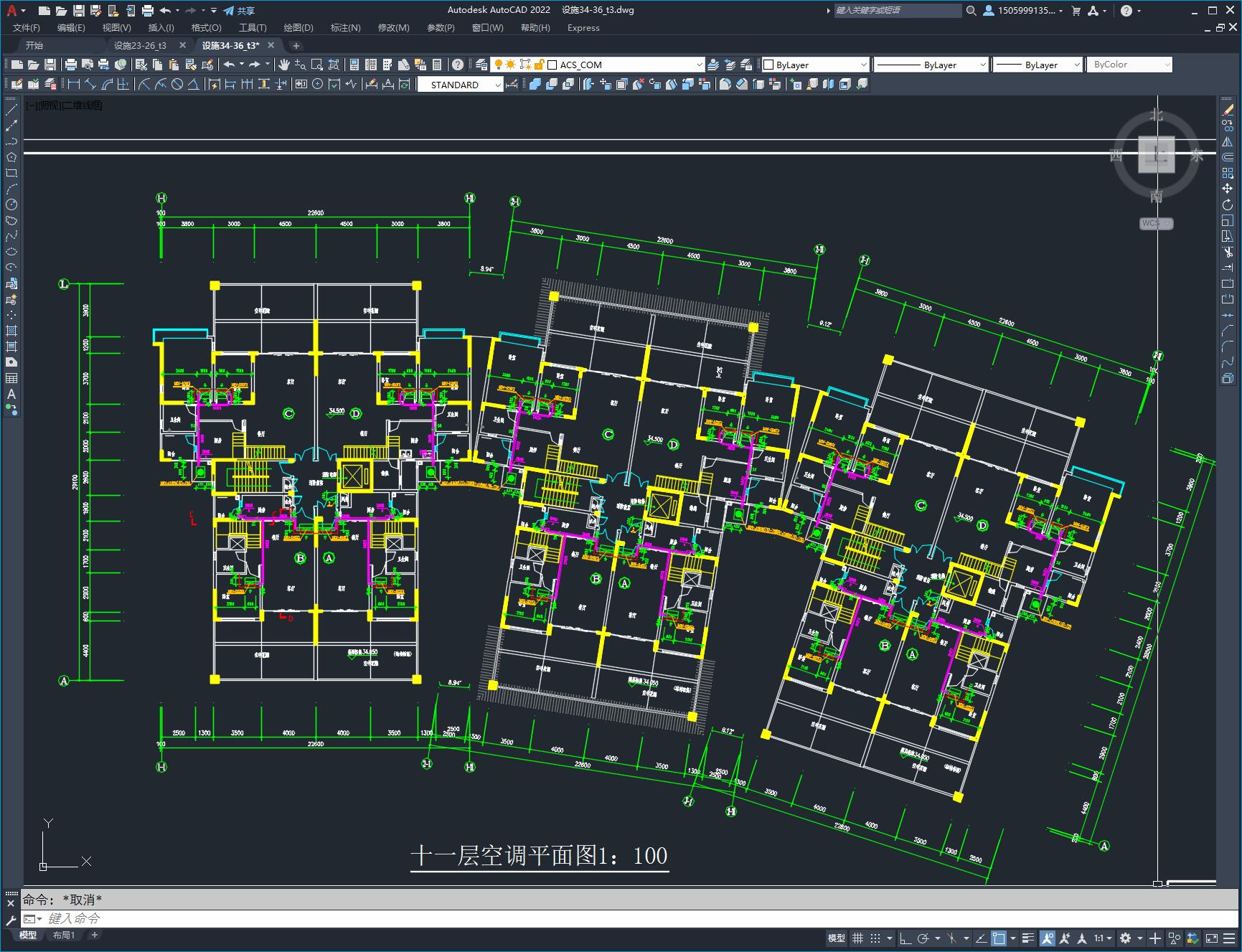Screen dimensions: 1242x952
Task: Select the Pan hand tool
Action: pos(284,65)
